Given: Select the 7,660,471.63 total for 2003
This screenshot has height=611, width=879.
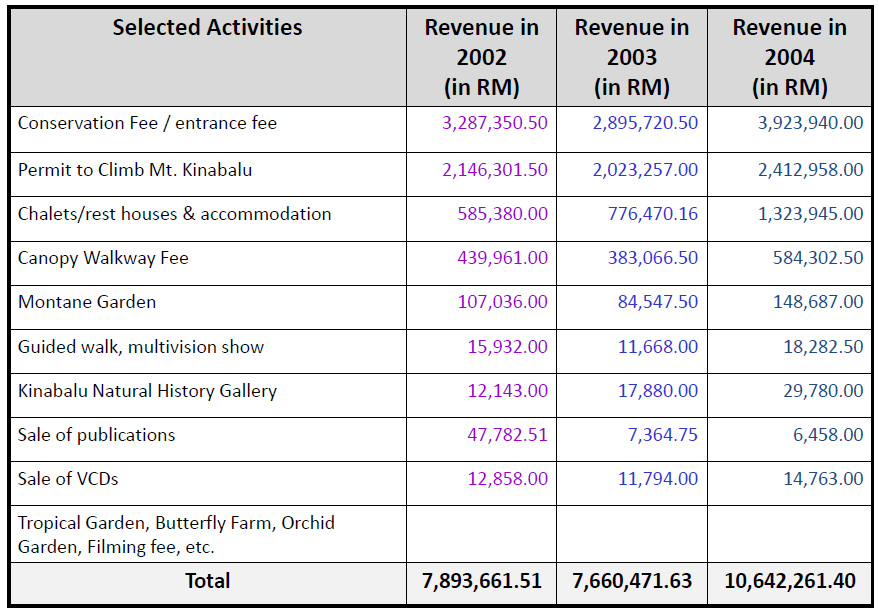Looking at the screenshot, I should [x=632, y=581].
